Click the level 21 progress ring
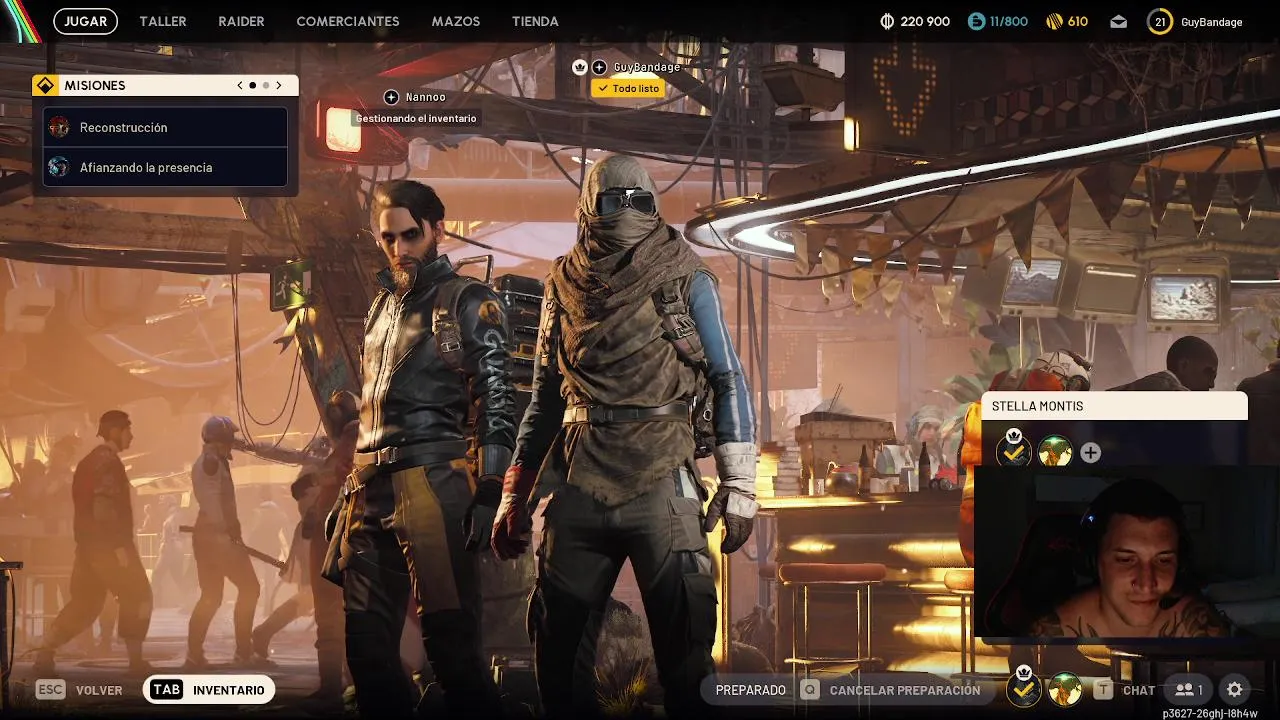The image size is (1280, 720). (1159, 21)
